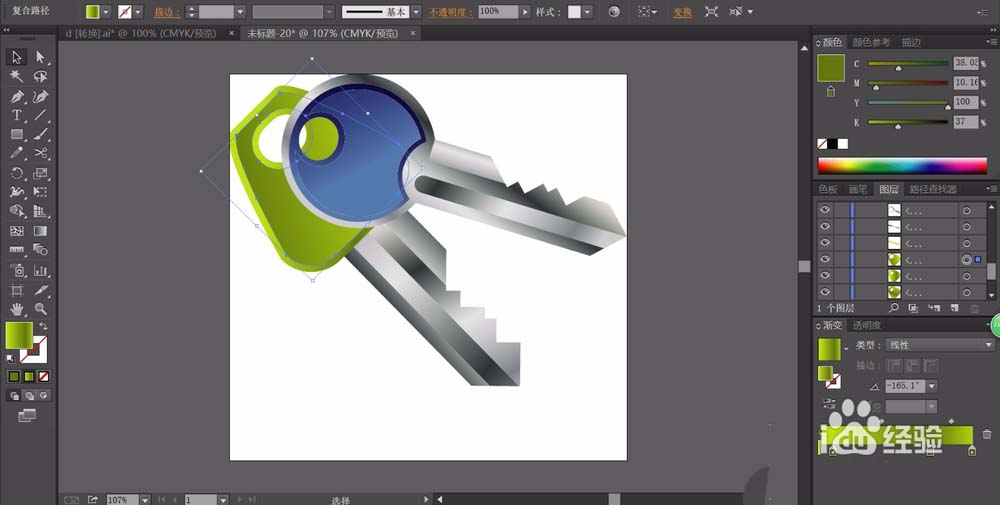Open the fill color dropdown in control bar
Screen dimensions: 1000x505
click(x=106, y=12)
